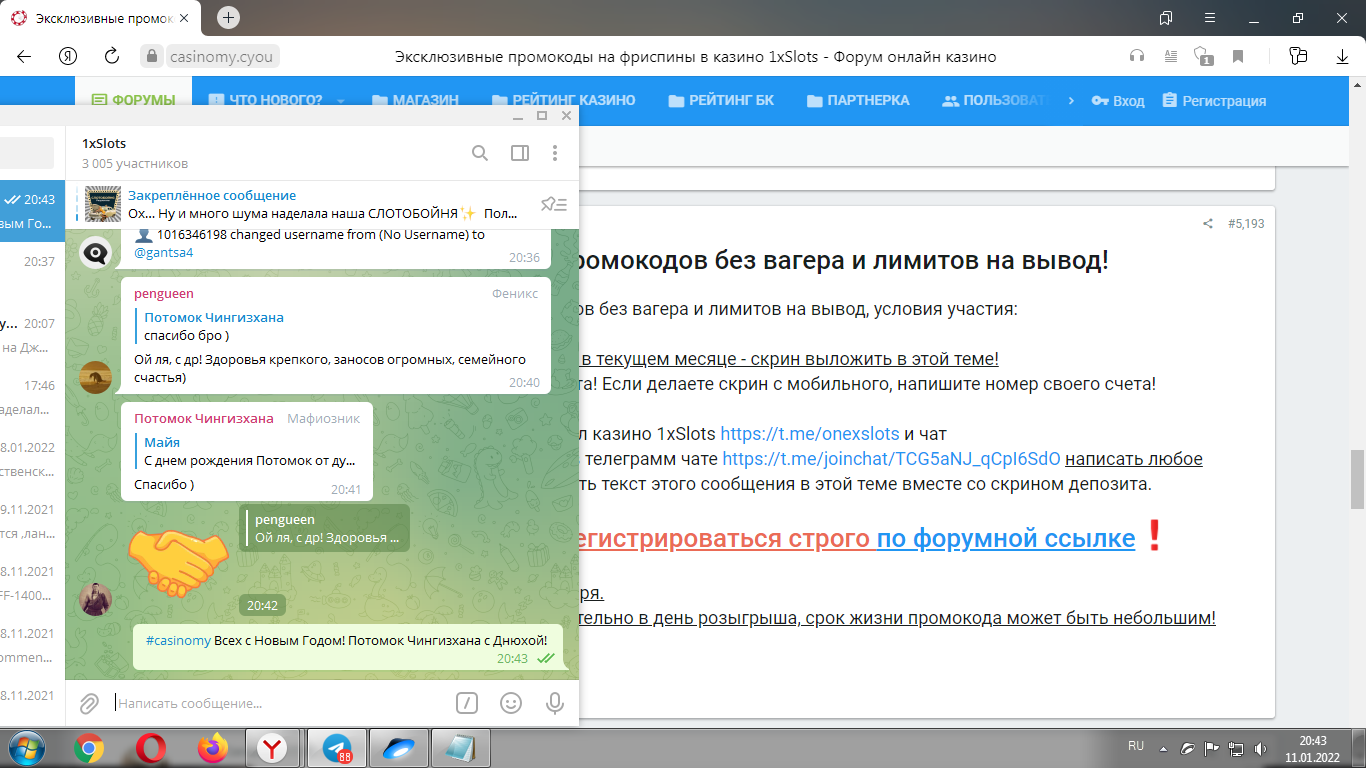The image size is (1366, 768).
Task: Open browser downloads arrow
Action: coord(1342,56)
